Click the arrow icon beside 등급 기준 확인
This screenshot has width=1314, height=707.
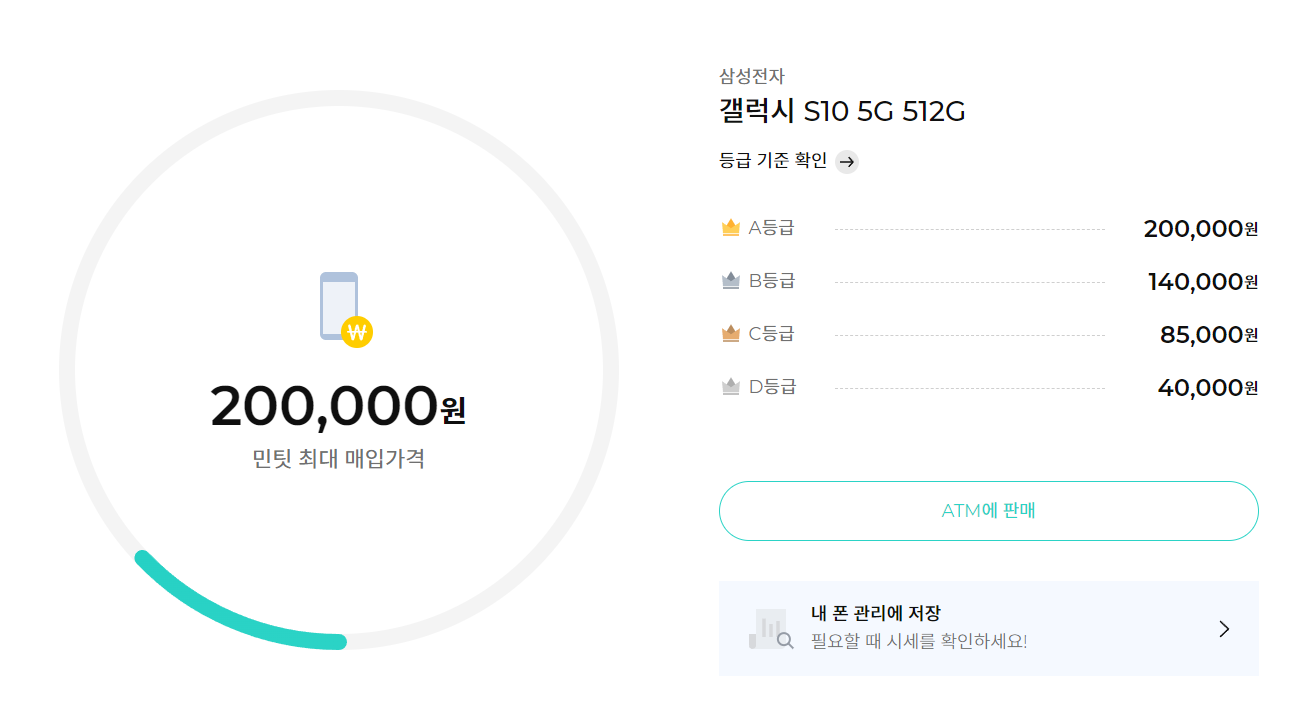(847, 162)
